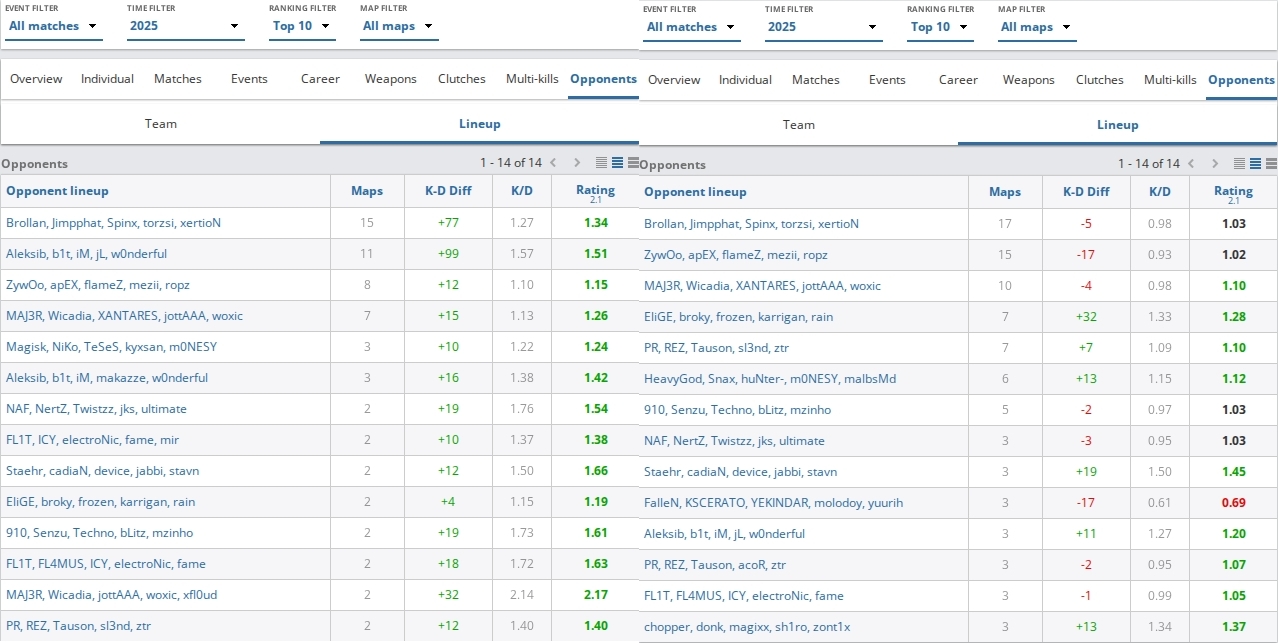Open HeavyGod, Snax, huNter-, m0NESY, malbsMd lineup
1278x643 pixels.
click(770, 379)
